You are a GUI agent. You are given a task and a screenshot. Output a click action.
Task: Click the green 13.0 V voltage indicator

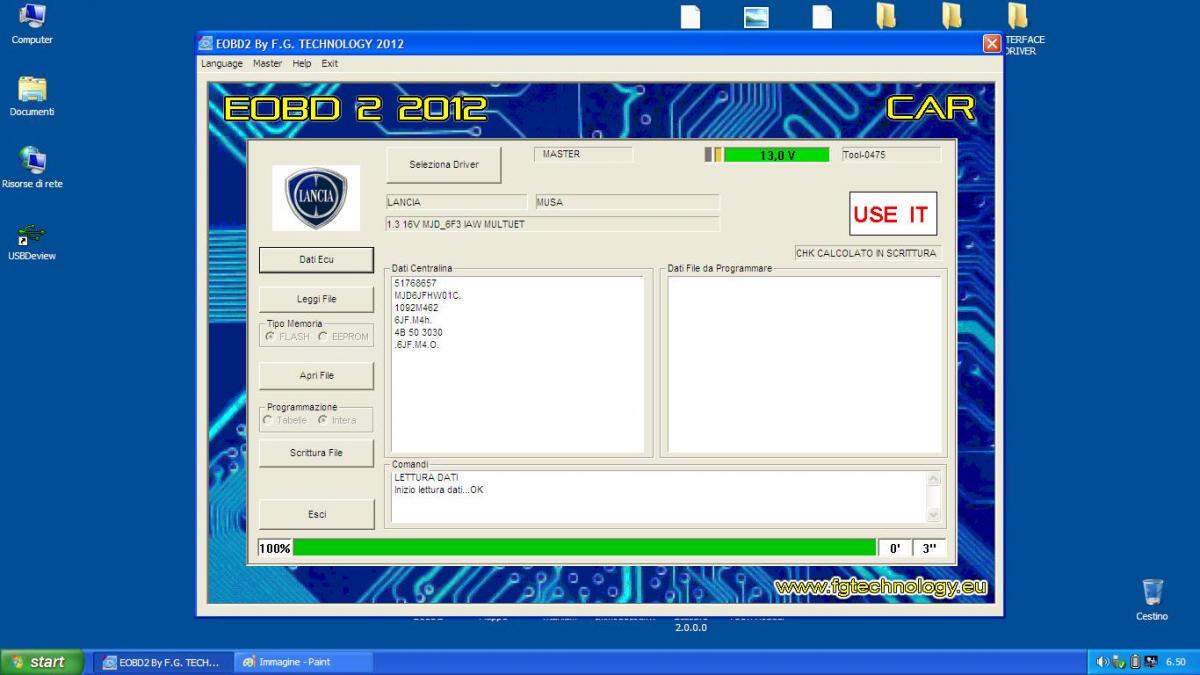point(776,155)
